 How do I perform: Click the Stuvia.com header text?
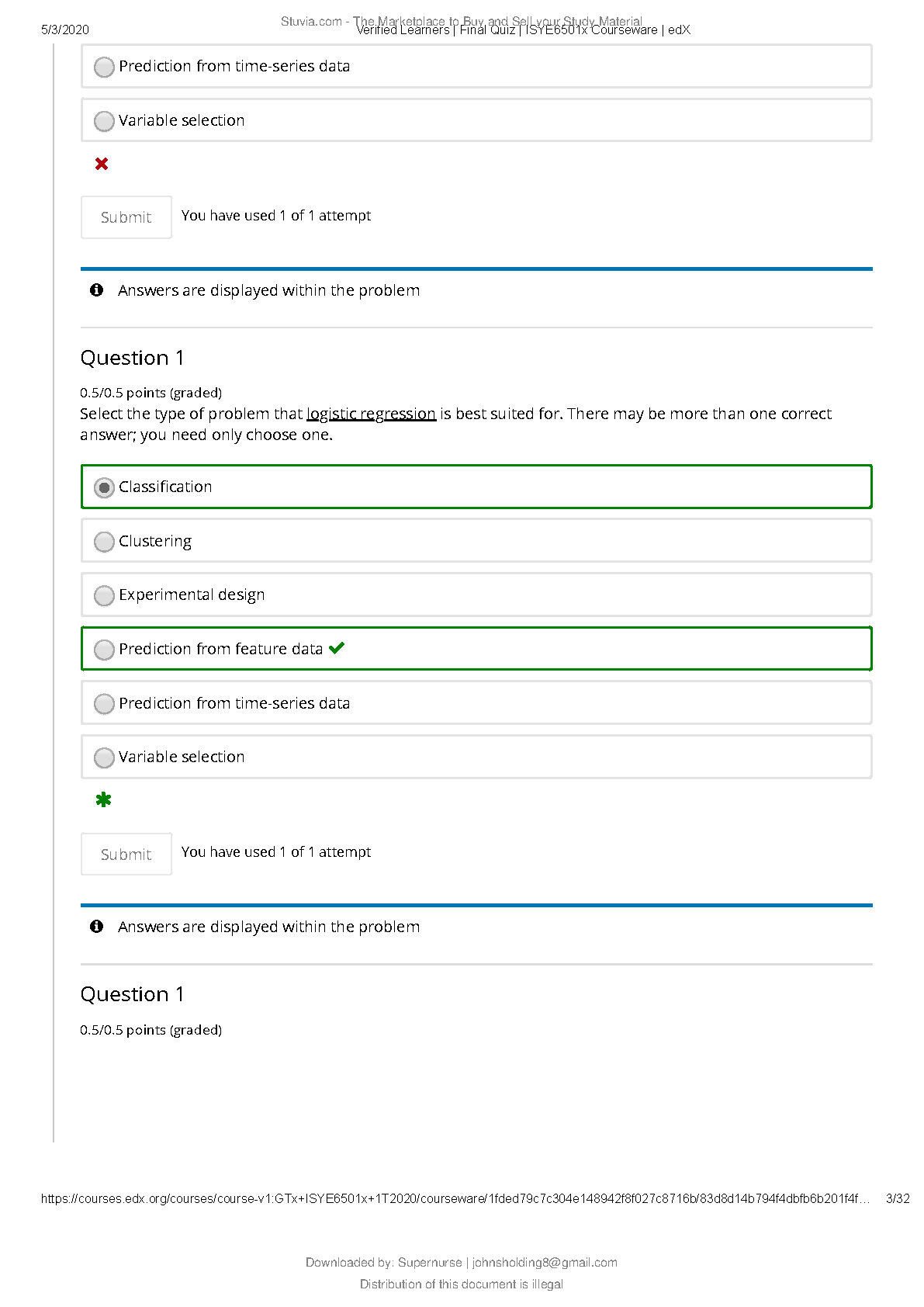point(311,22)
